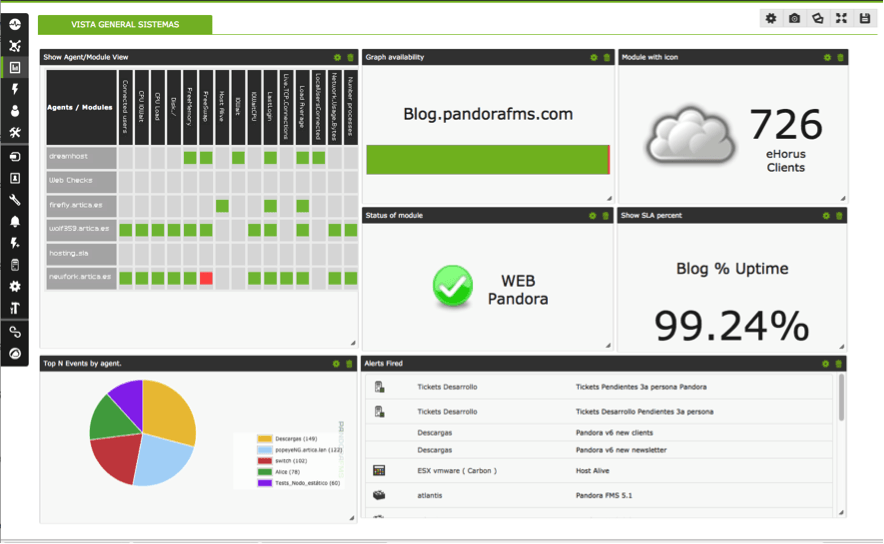884x544 pixels.
Task: Click the green WEB Pandora status checkmark
Action: tap(453, 286)
